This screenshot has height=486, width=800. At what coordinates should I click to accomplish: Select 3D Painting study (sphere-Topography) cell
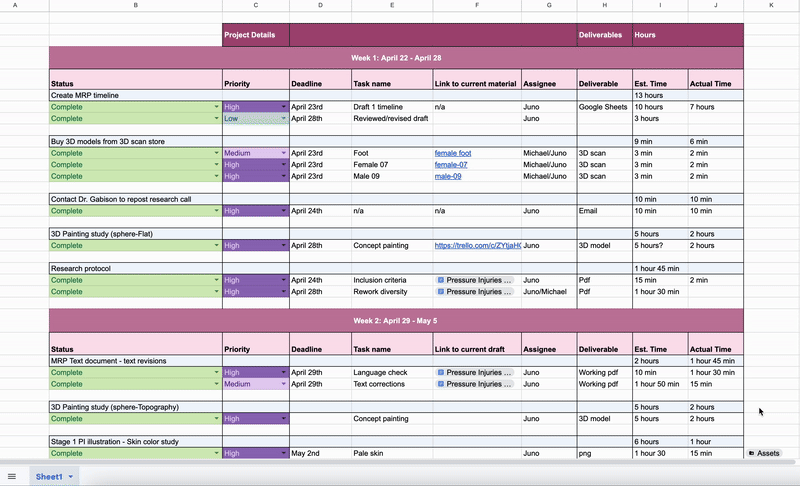(x=136, y=407)
